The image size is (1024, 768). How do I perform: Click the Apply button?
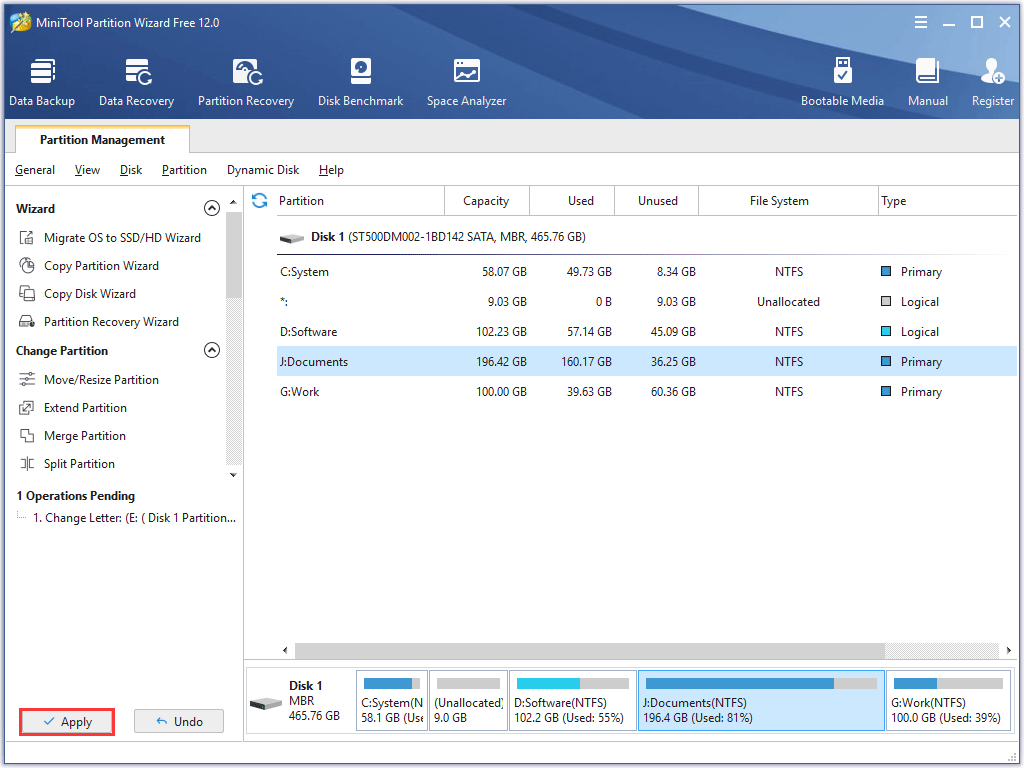coord(67,722)
